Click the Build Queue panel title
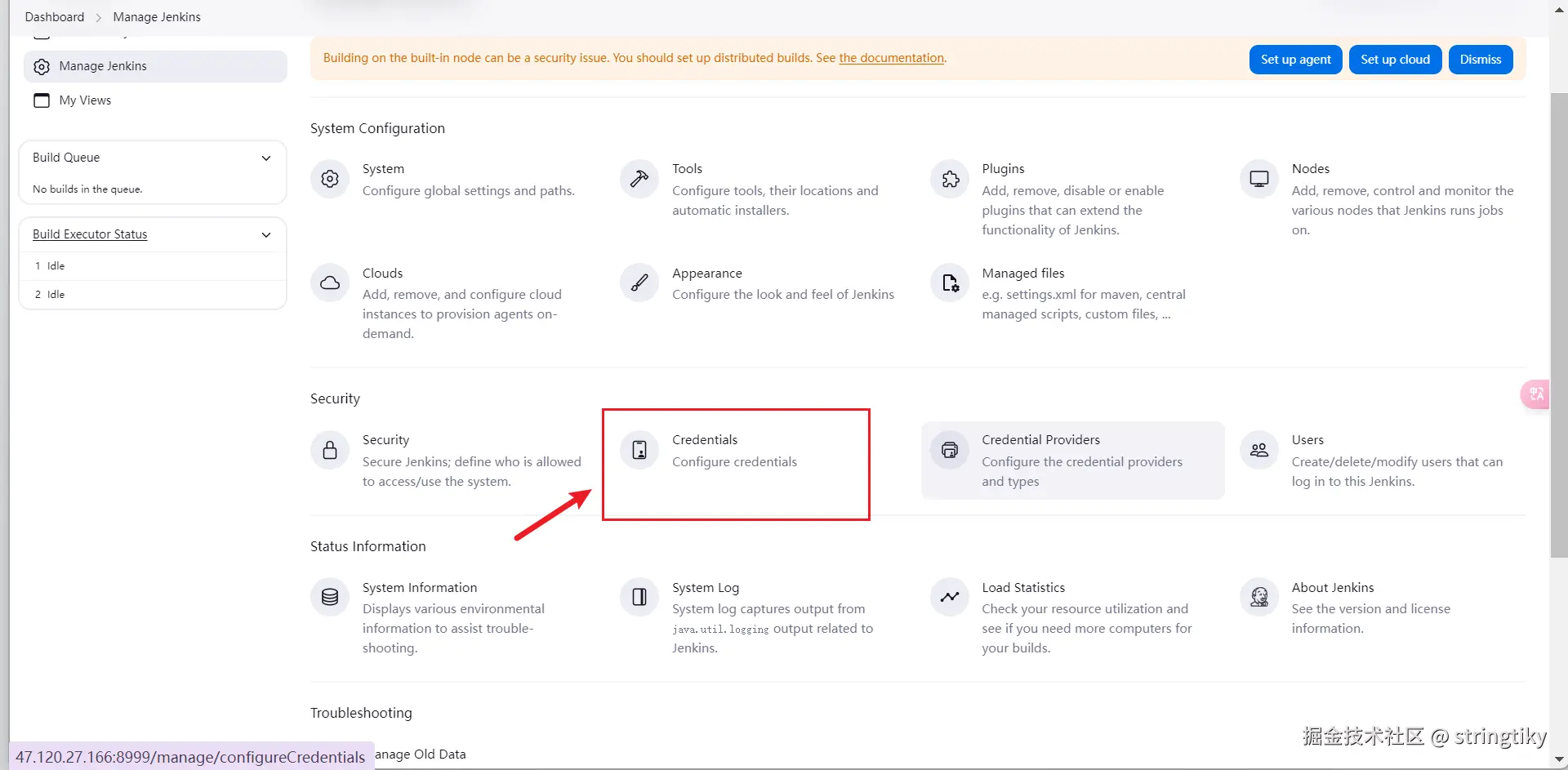The image size is (1568, 770). 66,158
